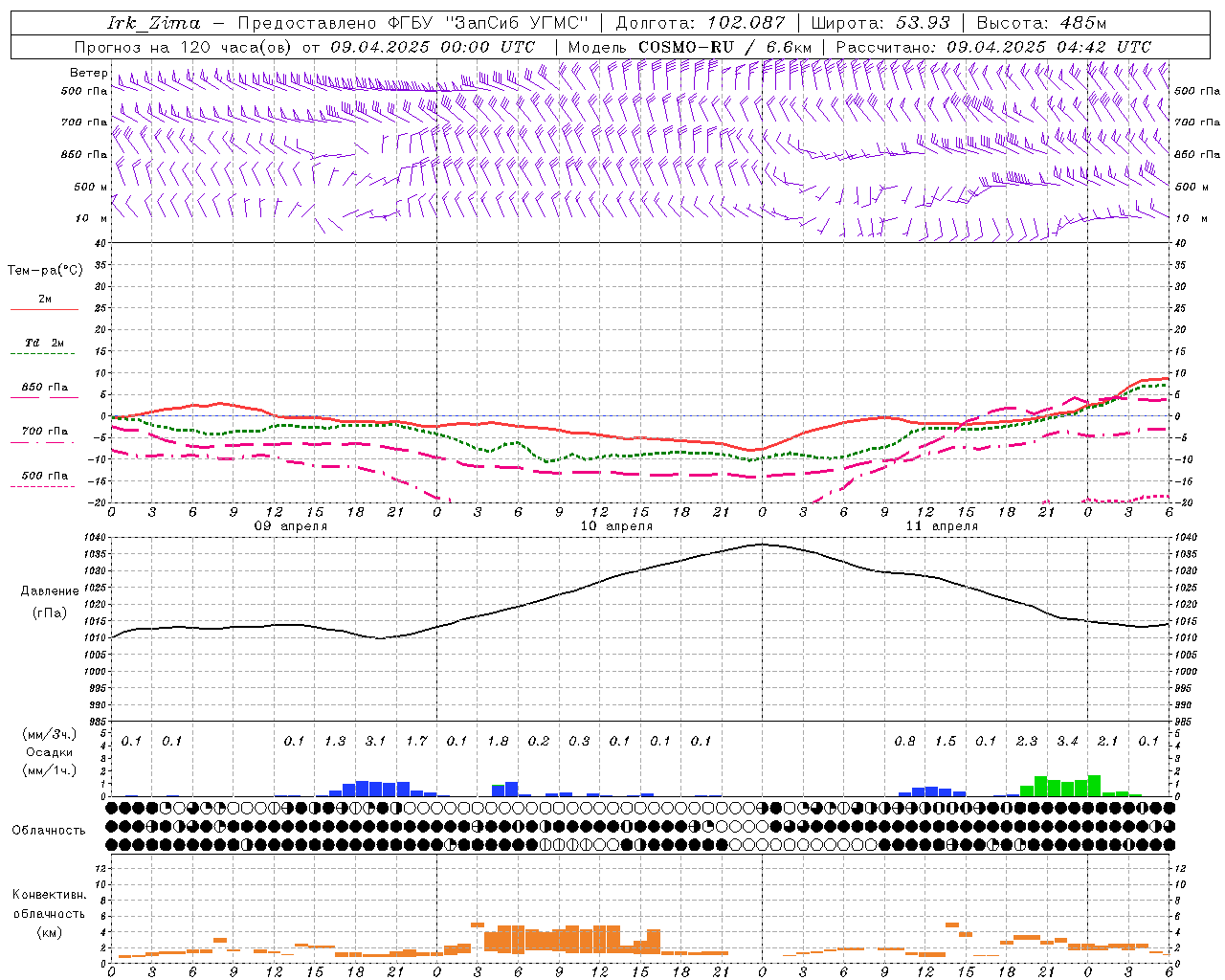Select the provider text "ЗапСиб УГМС"
The height and width of the screenshot is (980, 1225).
click(518, 23)
